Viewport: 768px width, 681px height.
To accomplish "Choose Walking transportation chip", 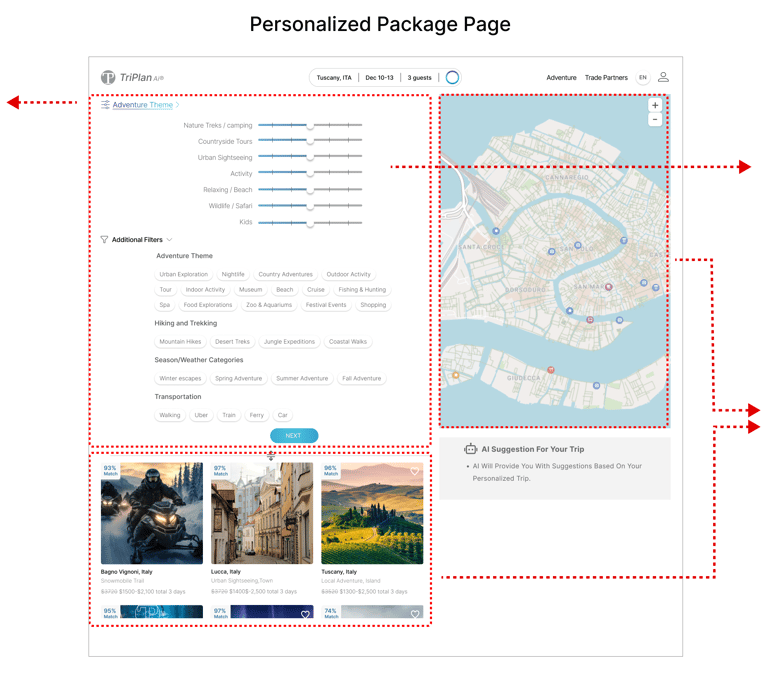I will [170, 415].
